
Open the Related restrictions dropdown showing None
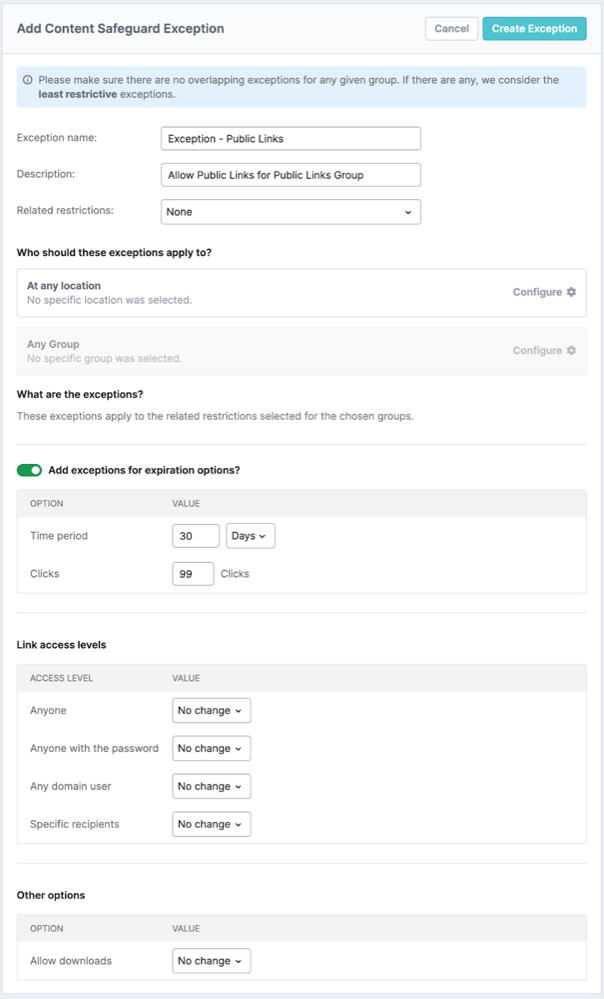click(290, 211)
